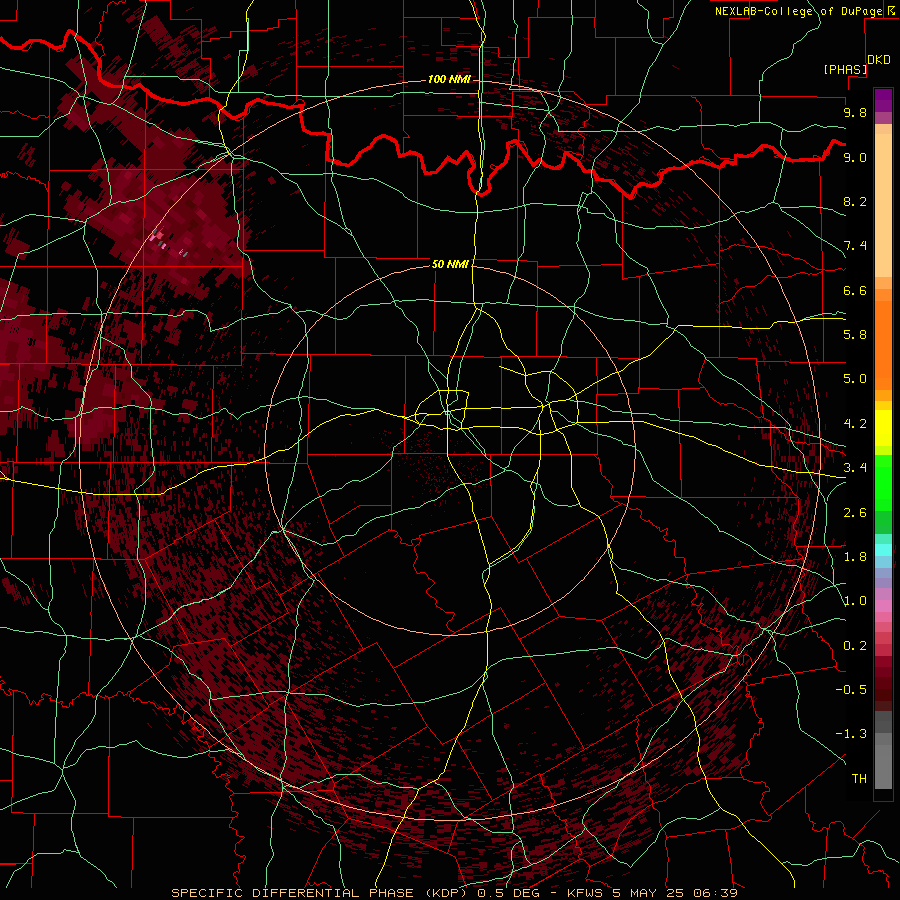Select the -1.3 value on the color scale
900x900 pixels.
pos(851,734)
